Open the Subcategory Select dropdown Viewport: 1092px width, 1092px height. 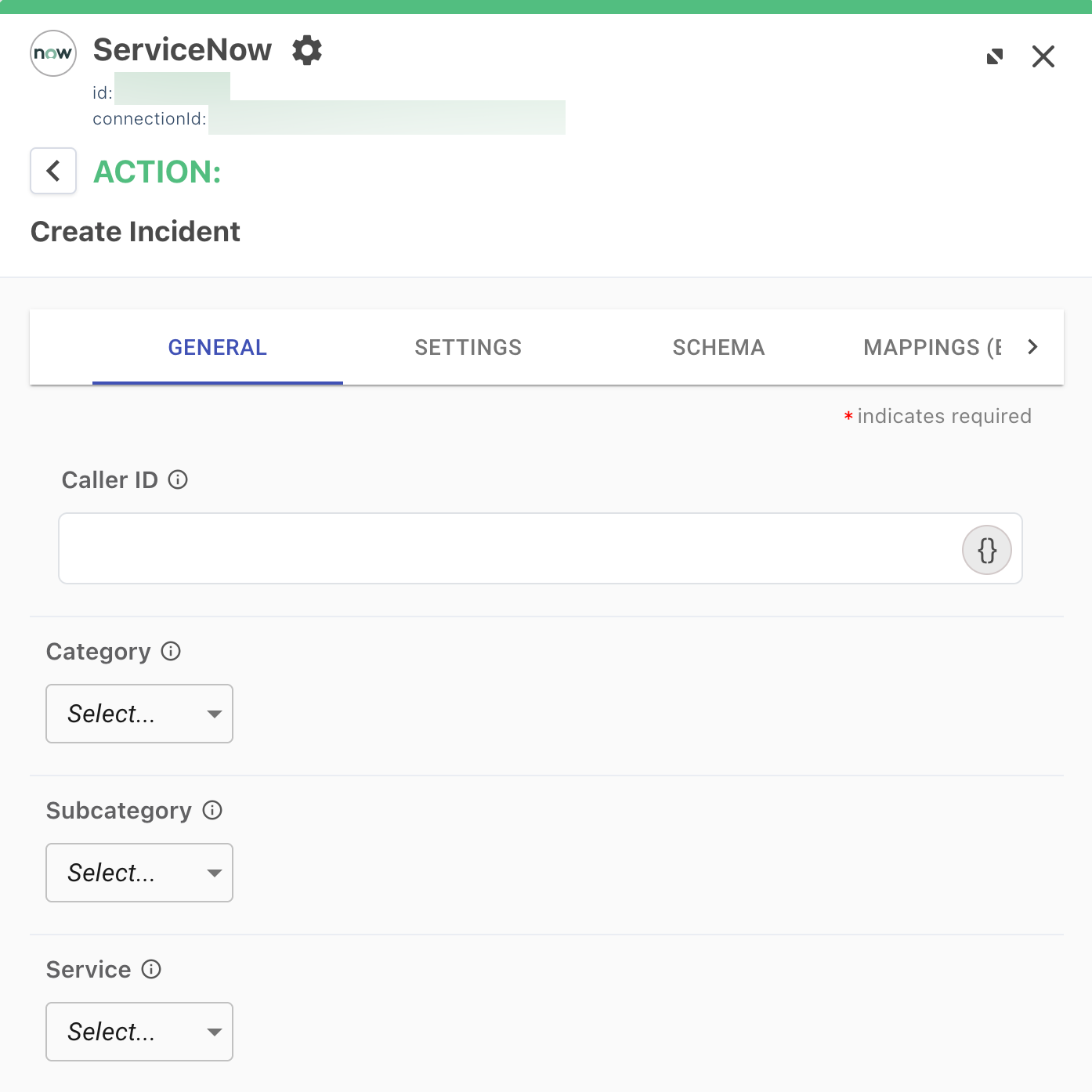click(x=139, y=873)
